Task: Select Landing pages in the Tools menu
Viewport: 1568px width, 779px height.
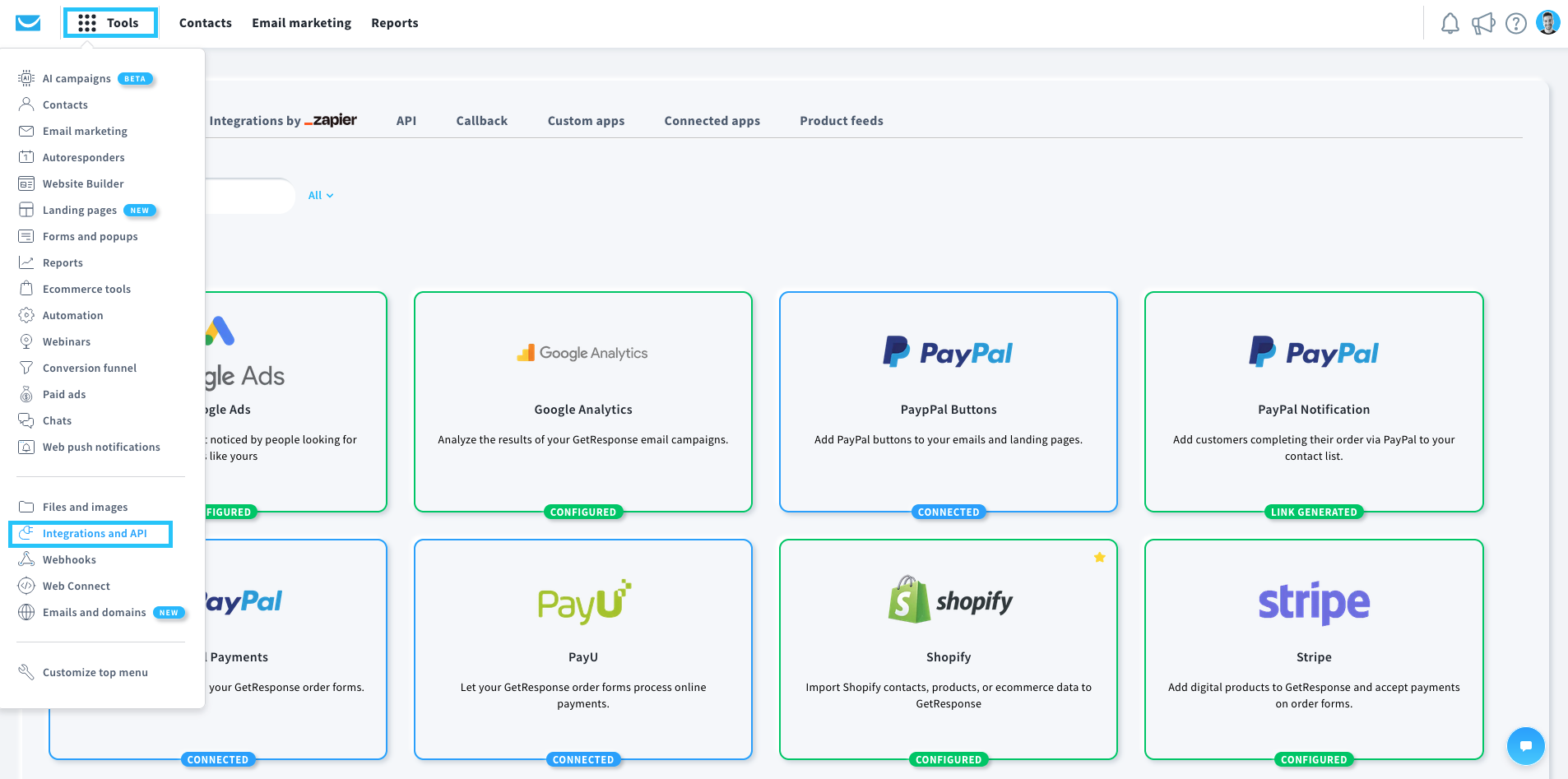Action: (80, 210)
